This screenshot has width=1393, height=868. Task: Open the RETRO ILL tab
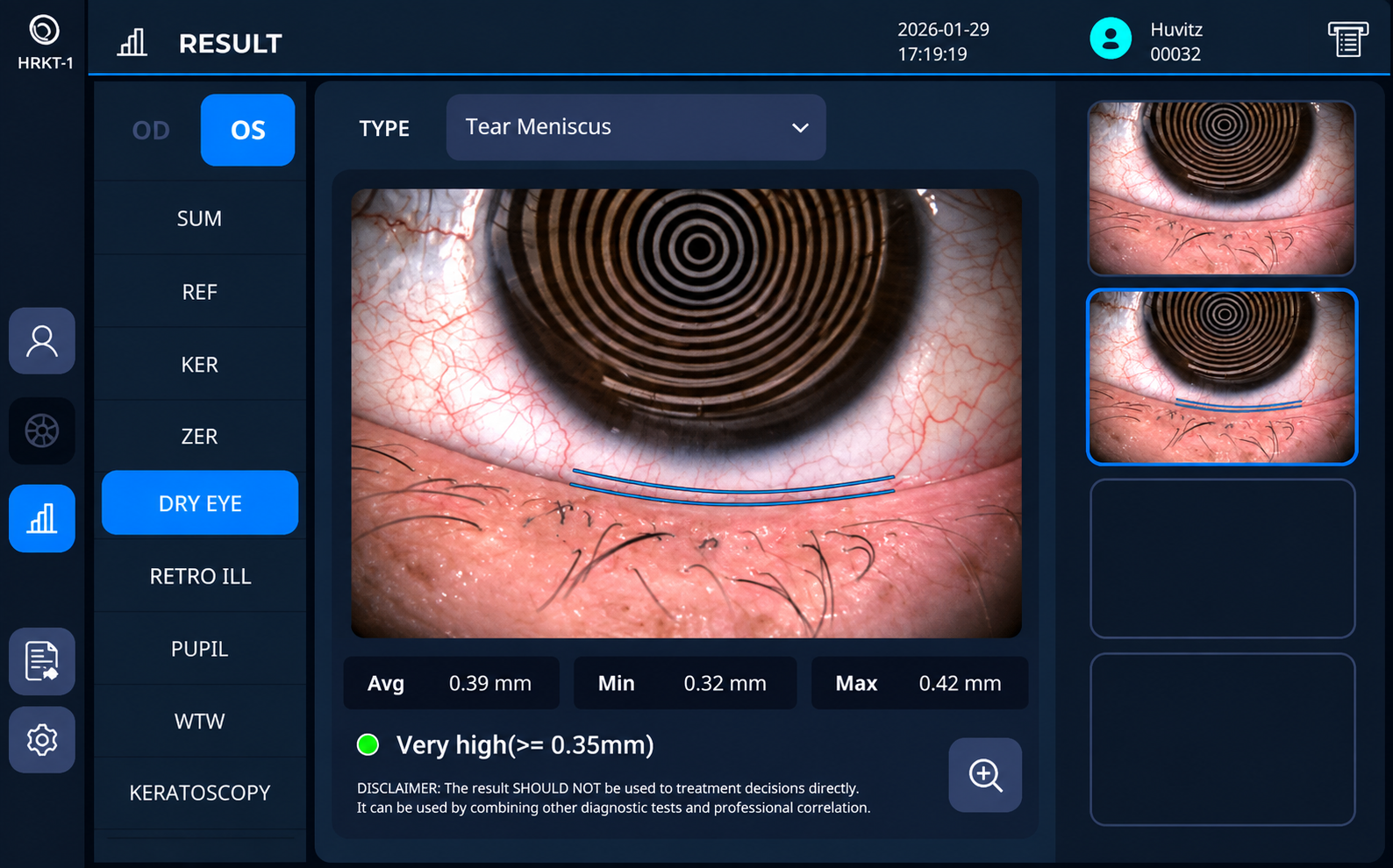[200, 576]
